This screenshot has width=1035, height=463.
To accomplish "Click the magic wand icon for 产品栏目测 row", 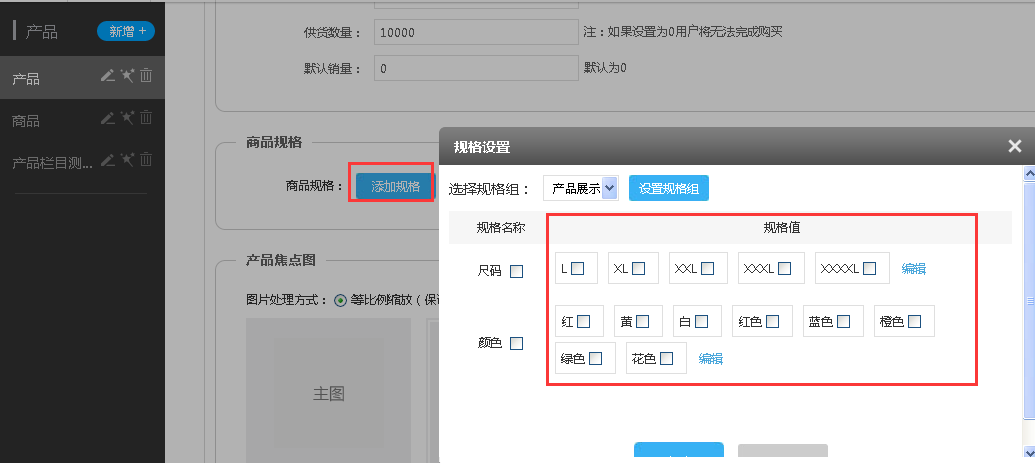I will point(127,160).
